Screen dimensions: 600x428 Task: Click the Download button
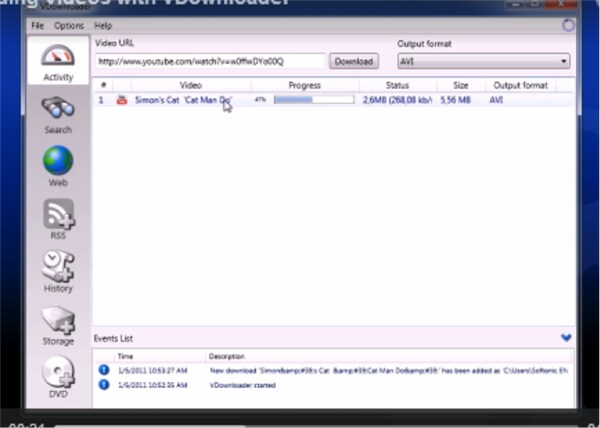354,61
